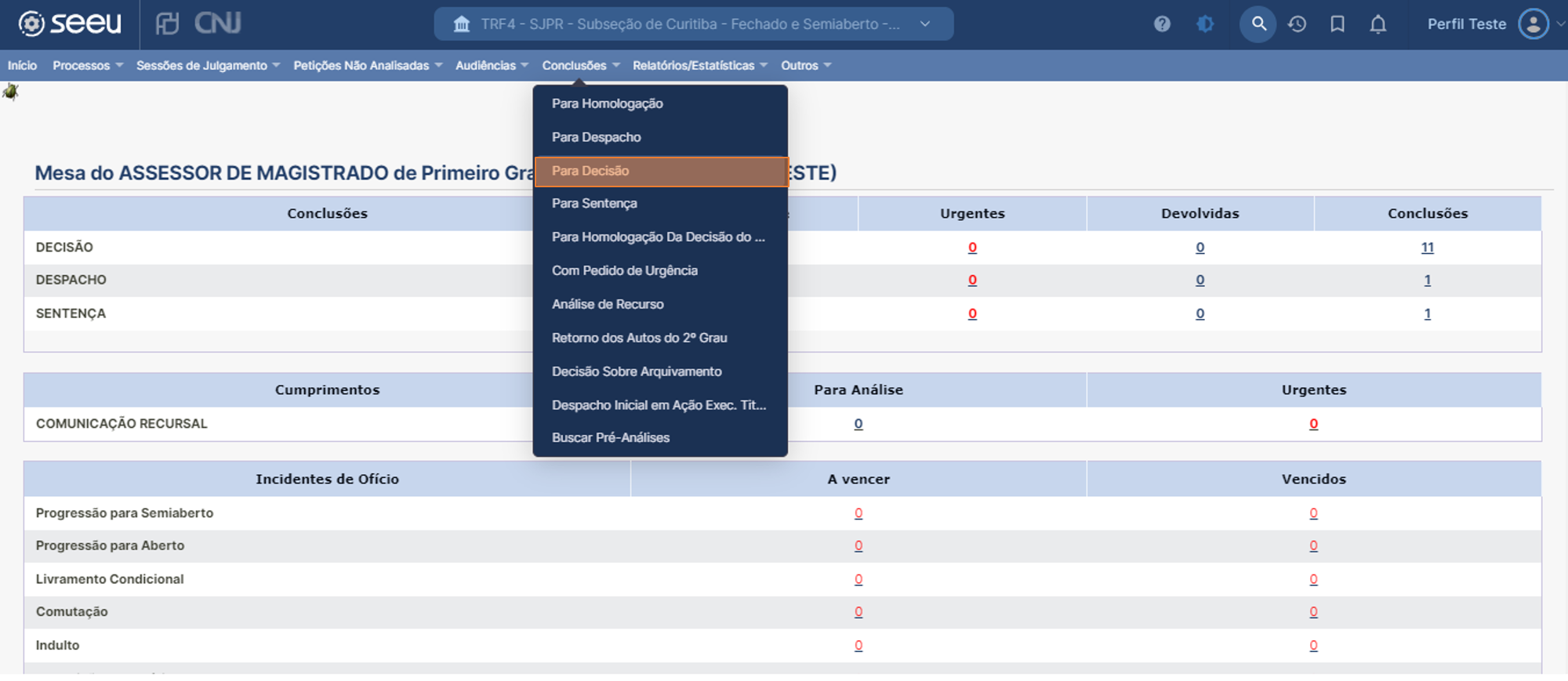The width and height of the screenshot is (1568, 681).
Task: Open DESPACHO devolvidas count
Action: 1200,280
